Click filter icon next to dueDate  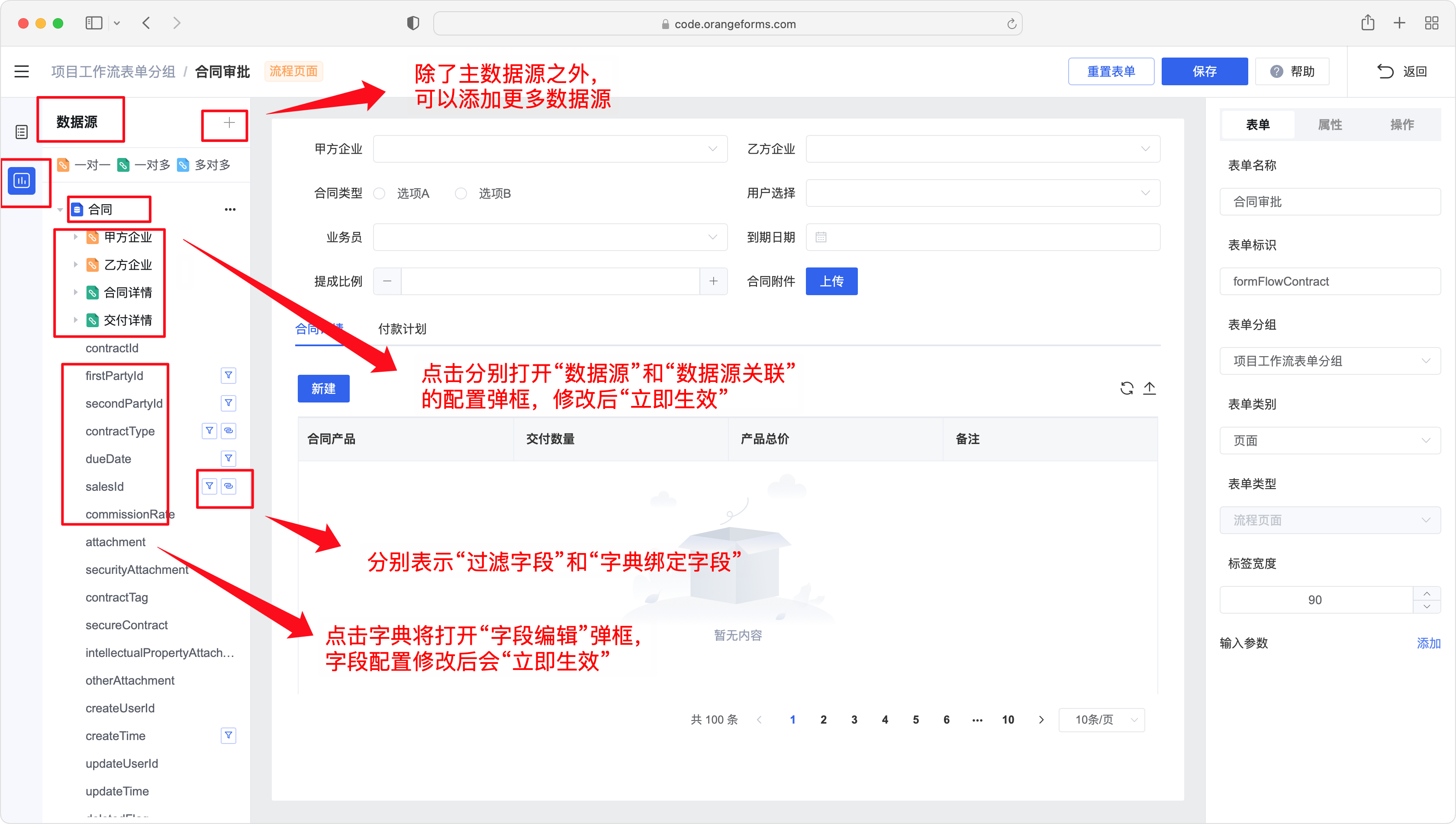click(228, 458)
